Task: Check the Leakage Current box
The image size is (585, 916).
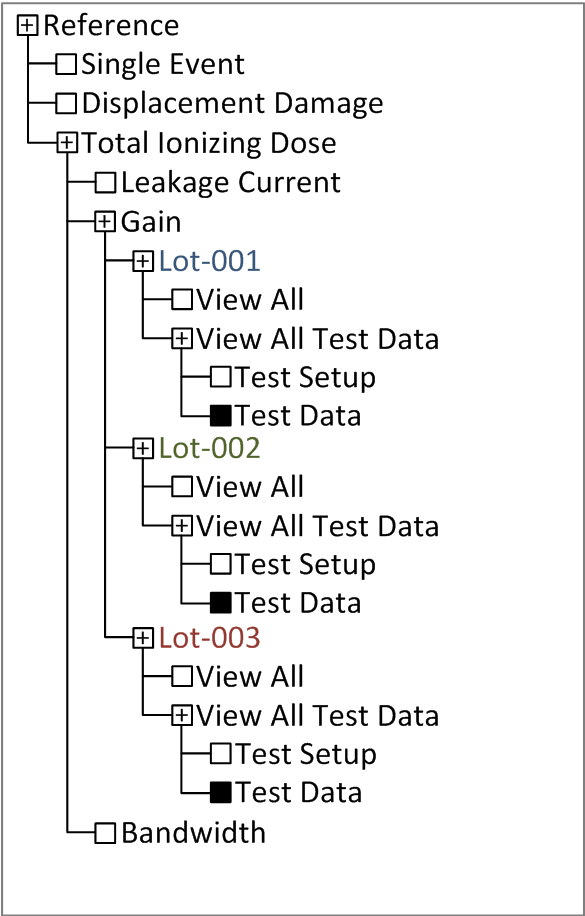Action: pyautogui.click(x=105, y=182)
